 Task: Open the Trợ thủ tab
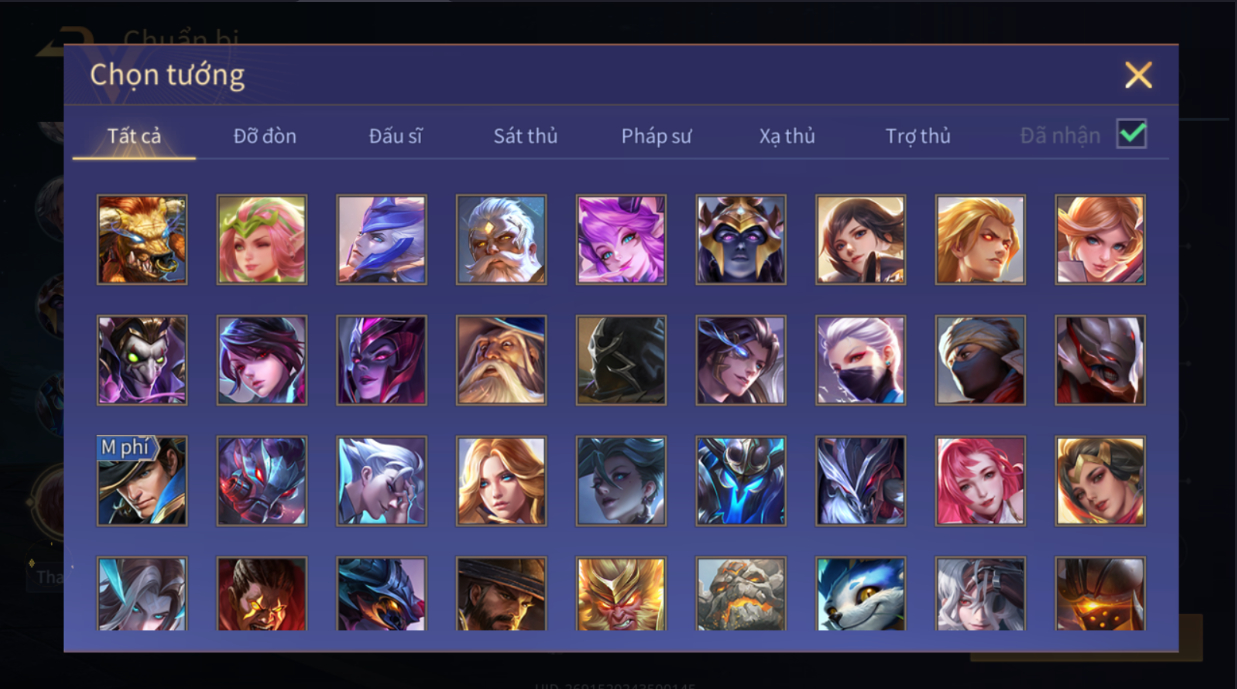(918, 136)
